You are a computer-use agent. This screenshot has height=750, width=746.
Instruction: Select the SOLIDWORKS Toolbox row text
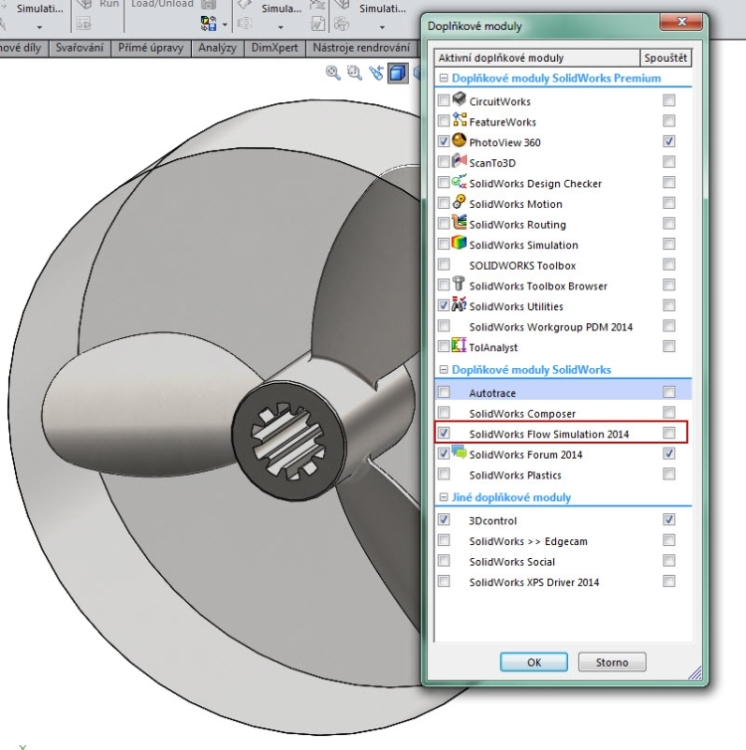[522, 265]
